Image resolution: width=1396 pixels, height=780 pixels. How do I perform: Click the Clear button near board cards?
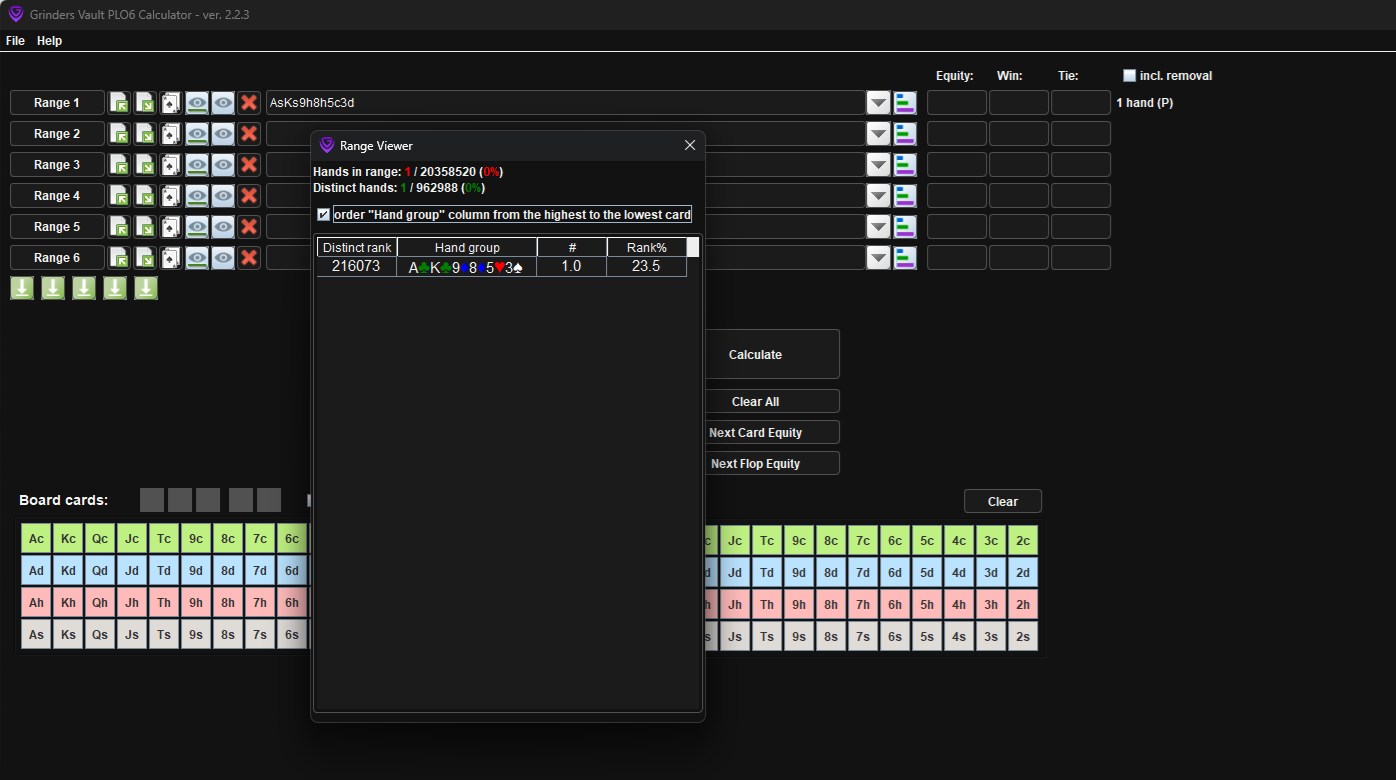point(1003,502)
